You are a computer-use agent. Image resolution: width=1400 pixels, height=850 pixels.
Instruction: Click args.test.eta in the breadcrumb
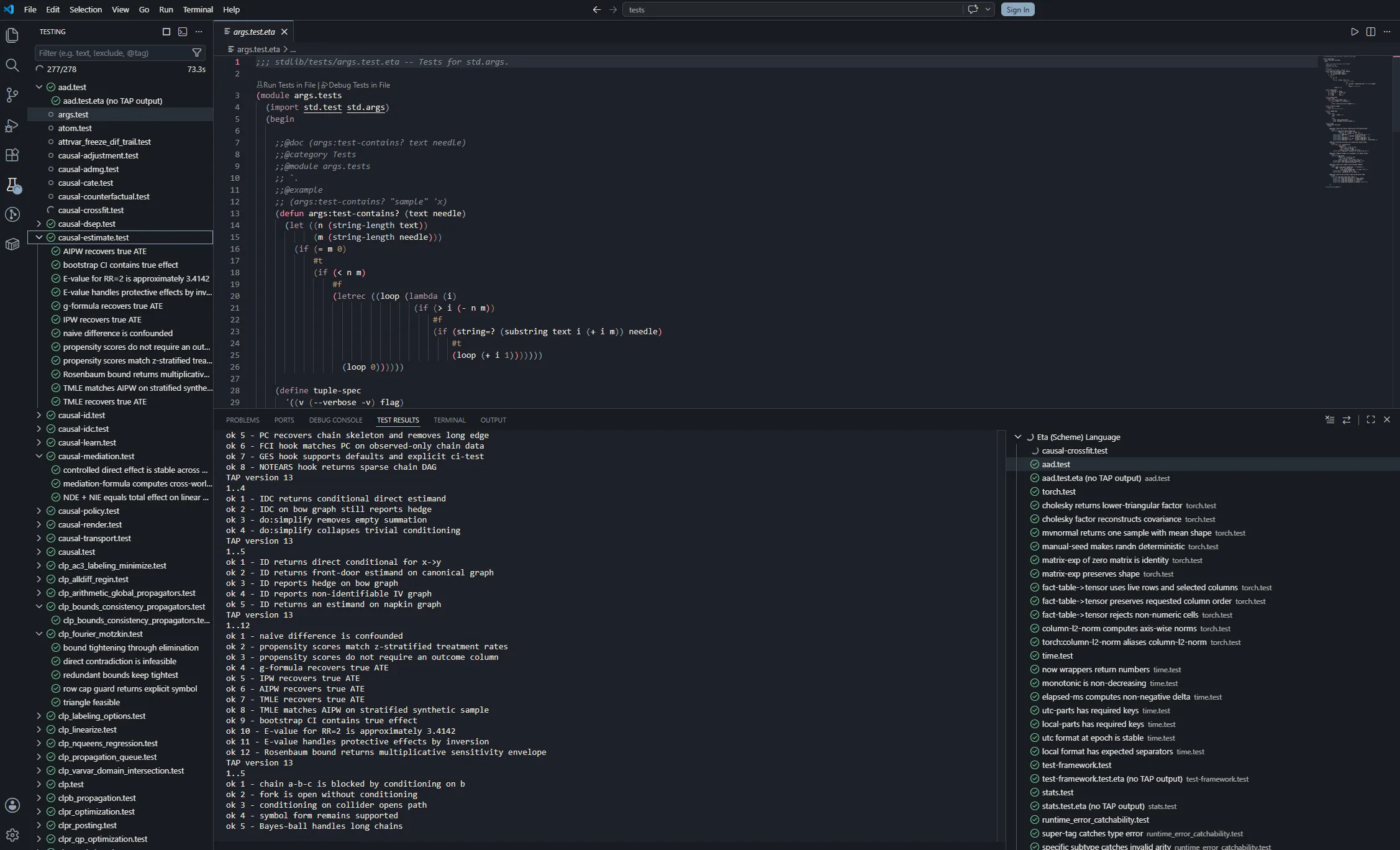tap(258, 49)
